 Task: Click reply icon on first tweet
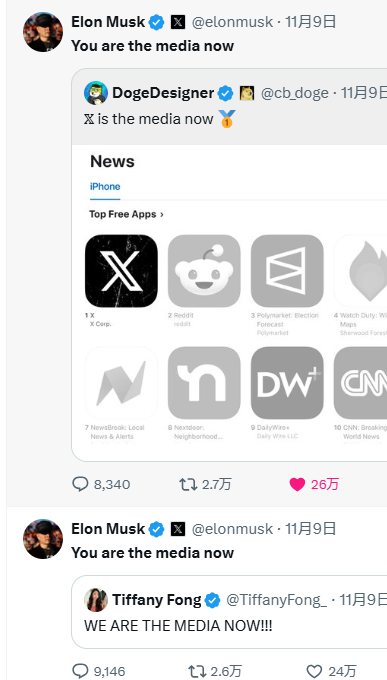[x=80, y=484]
